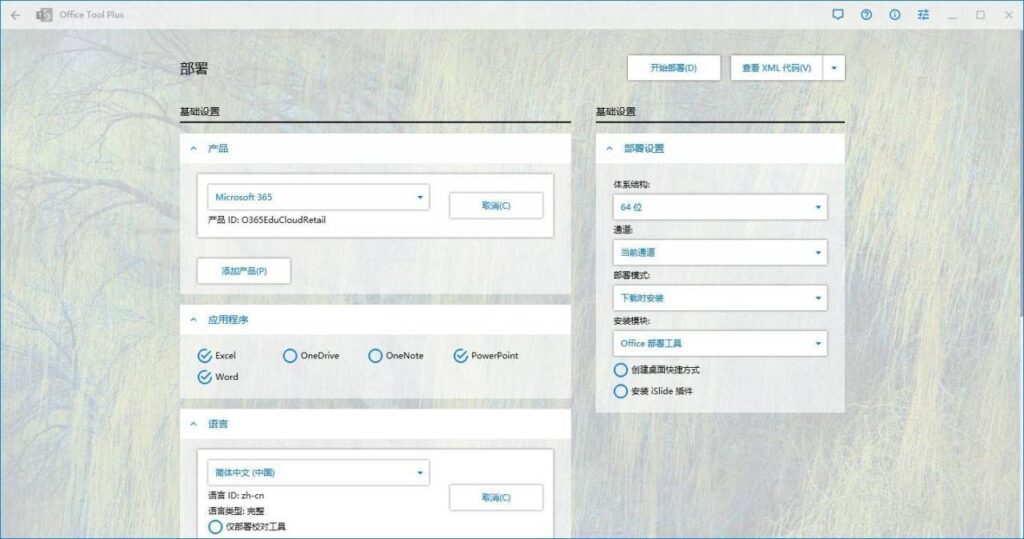Click the 查看 XML 代码(V) button

click(776, 68)
